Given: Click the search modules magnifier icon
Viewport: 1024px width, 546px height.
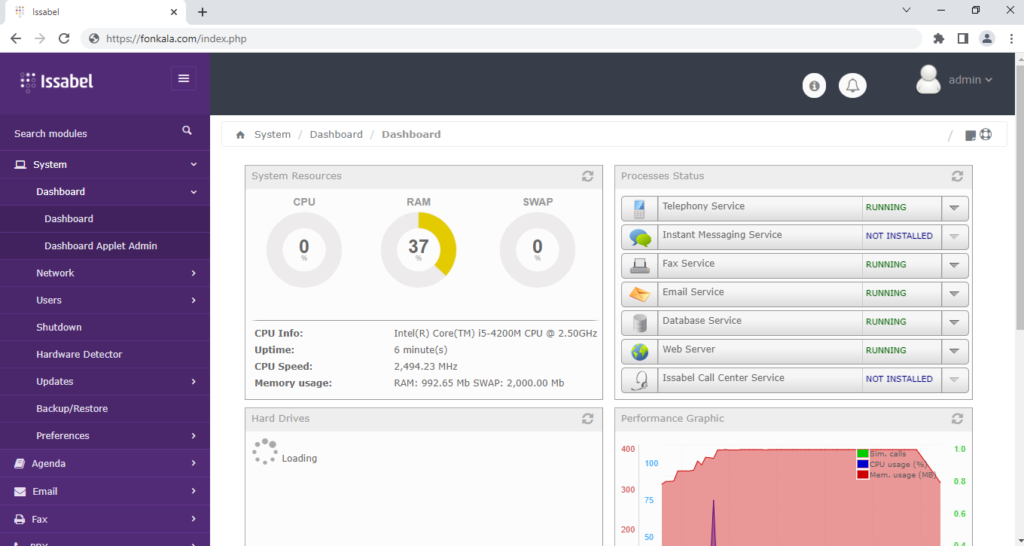Looking at the screenshot, I should pyautogui.click(x=187, y=131).
